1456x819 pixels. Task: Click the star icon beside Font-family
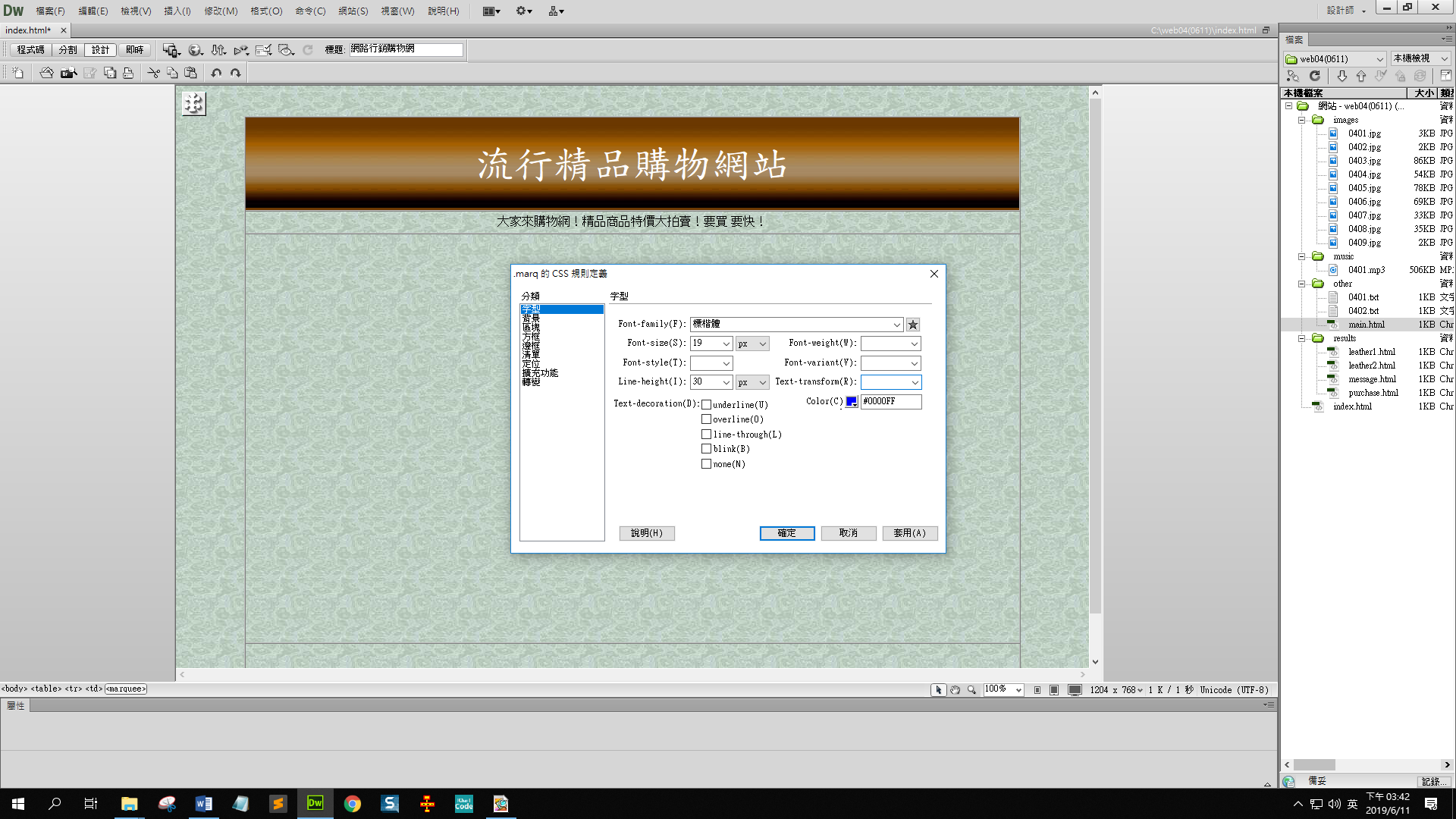click(x=913, y=325)
